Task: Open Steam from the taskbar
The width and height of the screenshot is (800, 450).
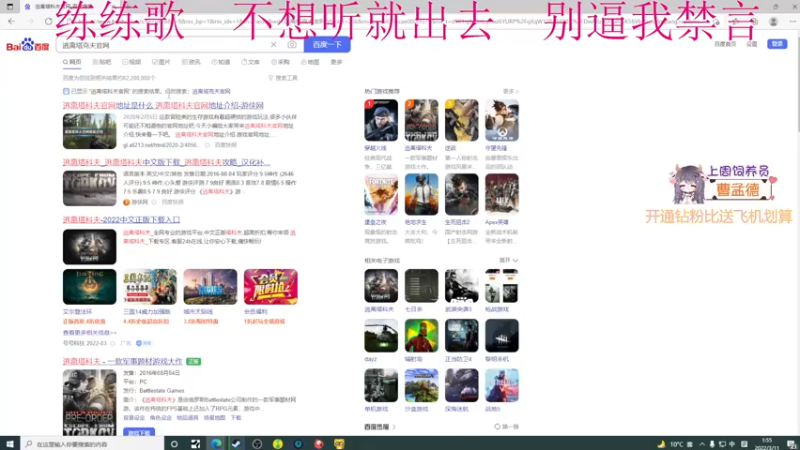Action: point(236,444)
